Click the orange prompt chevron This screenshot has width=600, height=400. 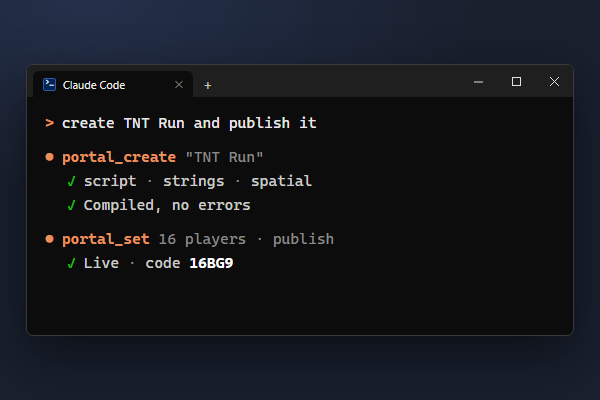point(49,123)
